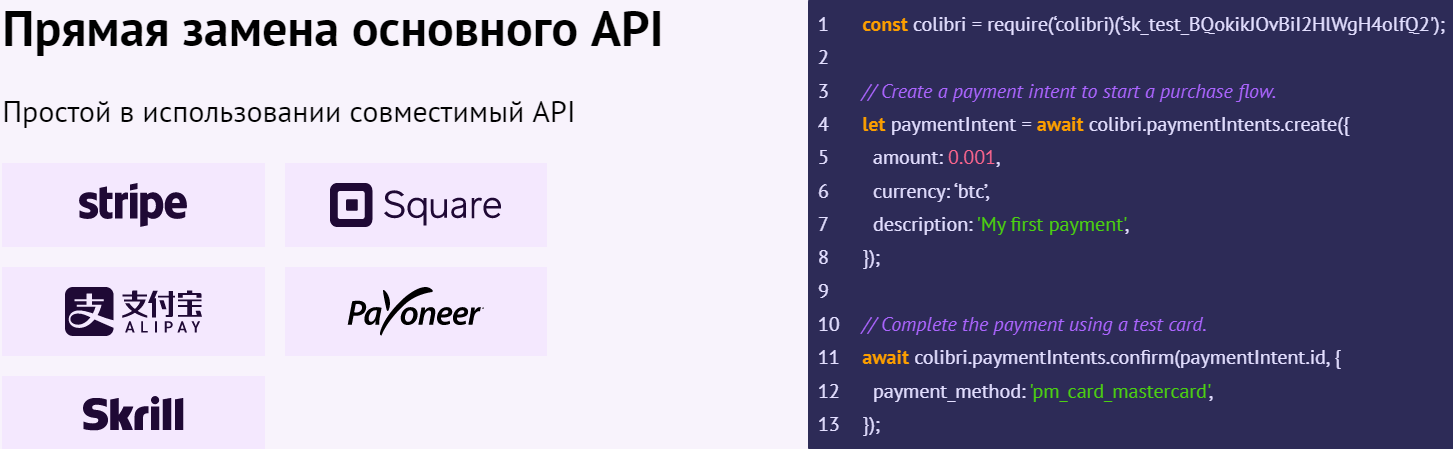Image resolution: width=1453 pixels, height=449 pixels.
Task: Select the Square logo tile
Action: coord(416,205)
